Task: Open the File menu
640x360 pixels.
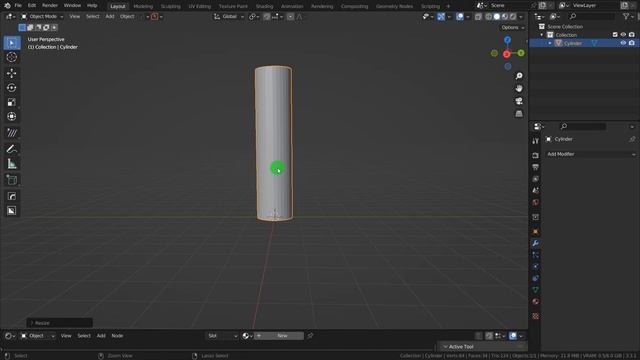Action: coord(18,6)
